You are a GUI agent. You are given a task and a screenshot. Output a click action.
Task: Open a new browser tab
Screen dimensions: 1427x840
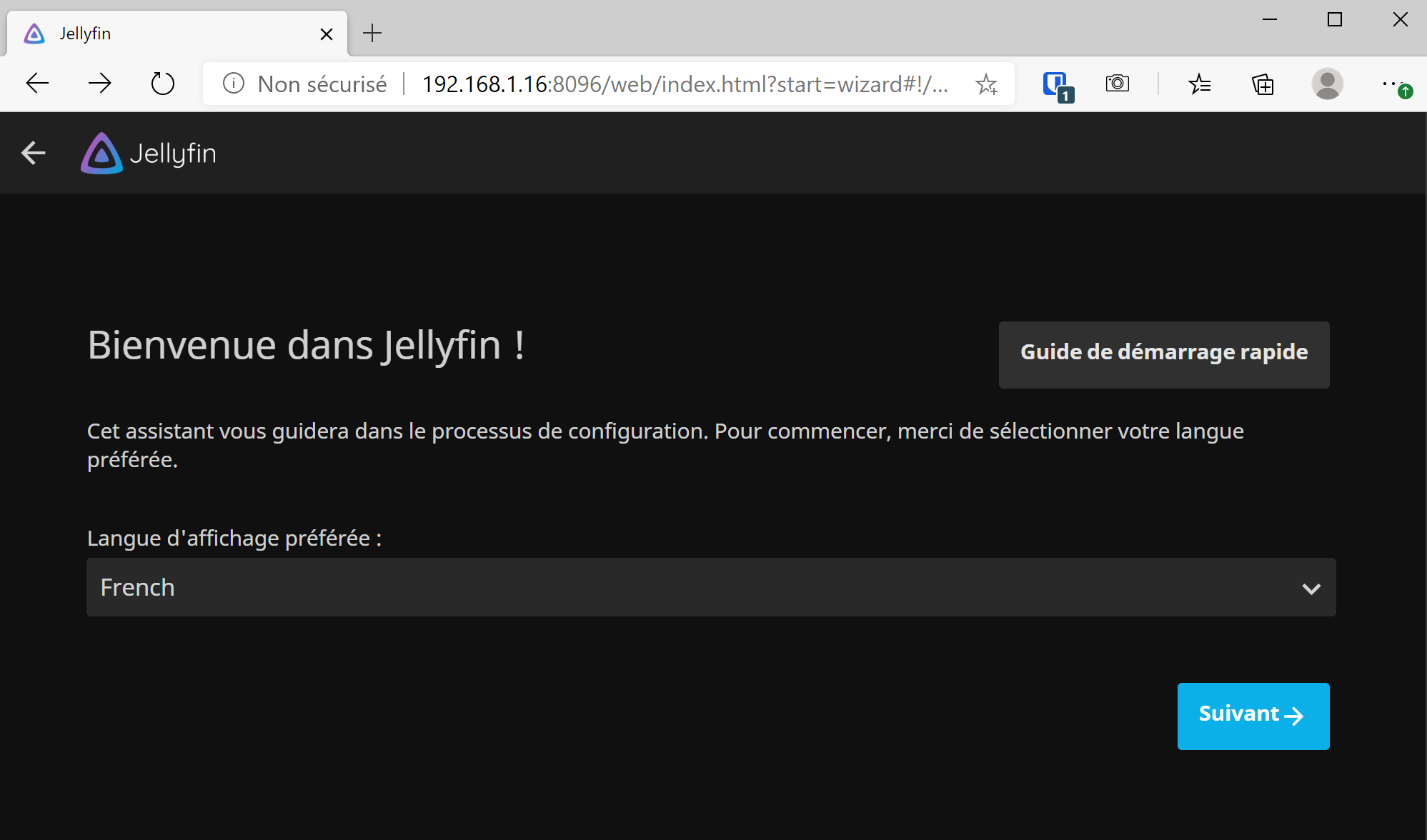[372, 34]
